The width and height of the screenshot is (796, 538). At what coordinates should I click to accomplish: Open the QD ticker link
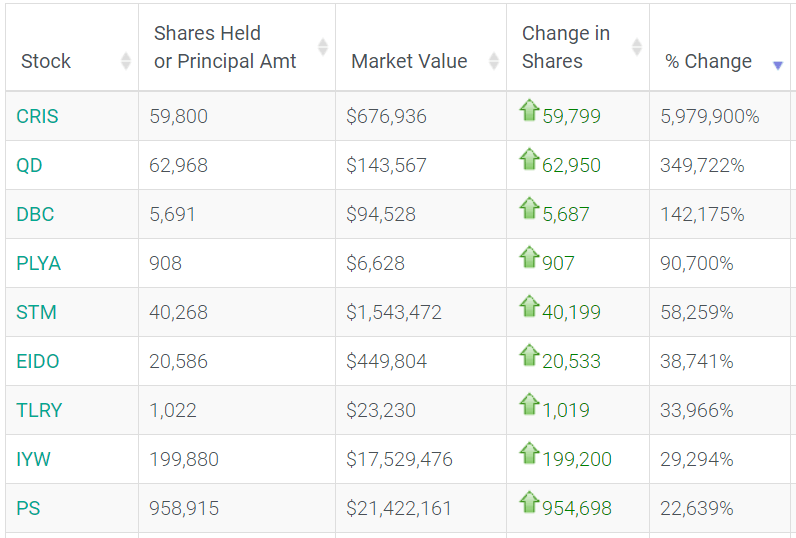pos(29,165)
